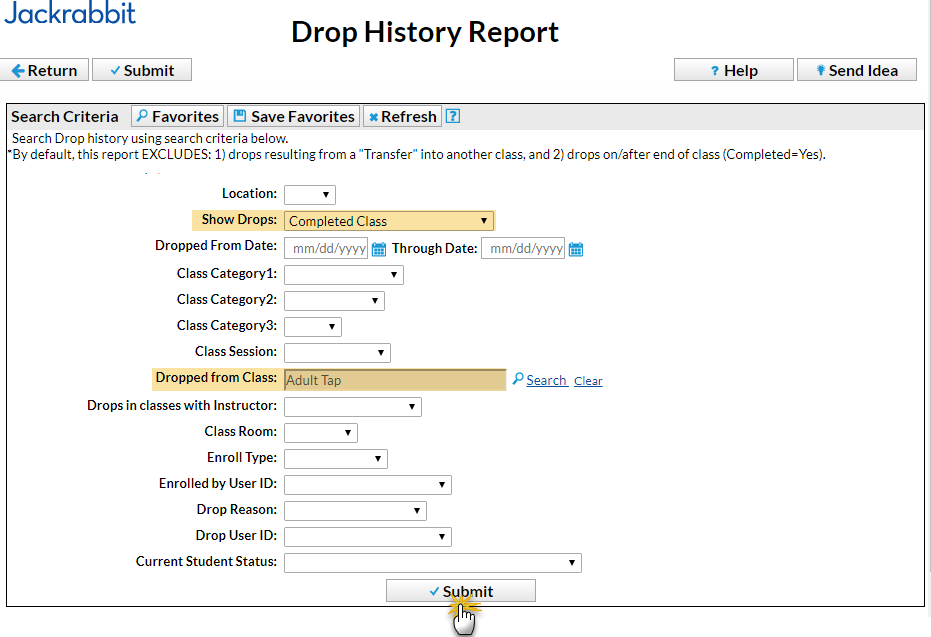Click the Return button with arrow
This screenshot has width=931, height=637.
44,70
